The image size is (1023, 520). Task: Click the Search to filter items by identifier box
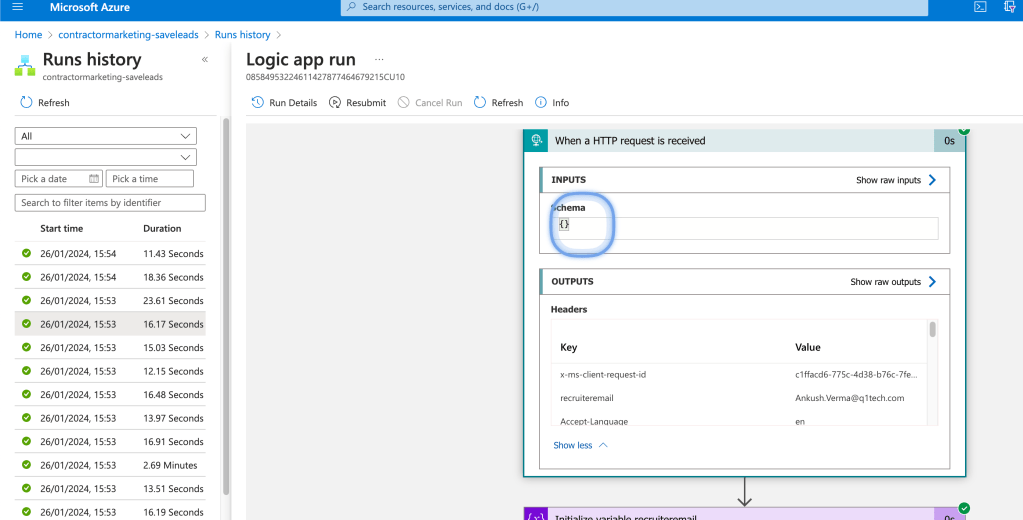click(110, 202)
